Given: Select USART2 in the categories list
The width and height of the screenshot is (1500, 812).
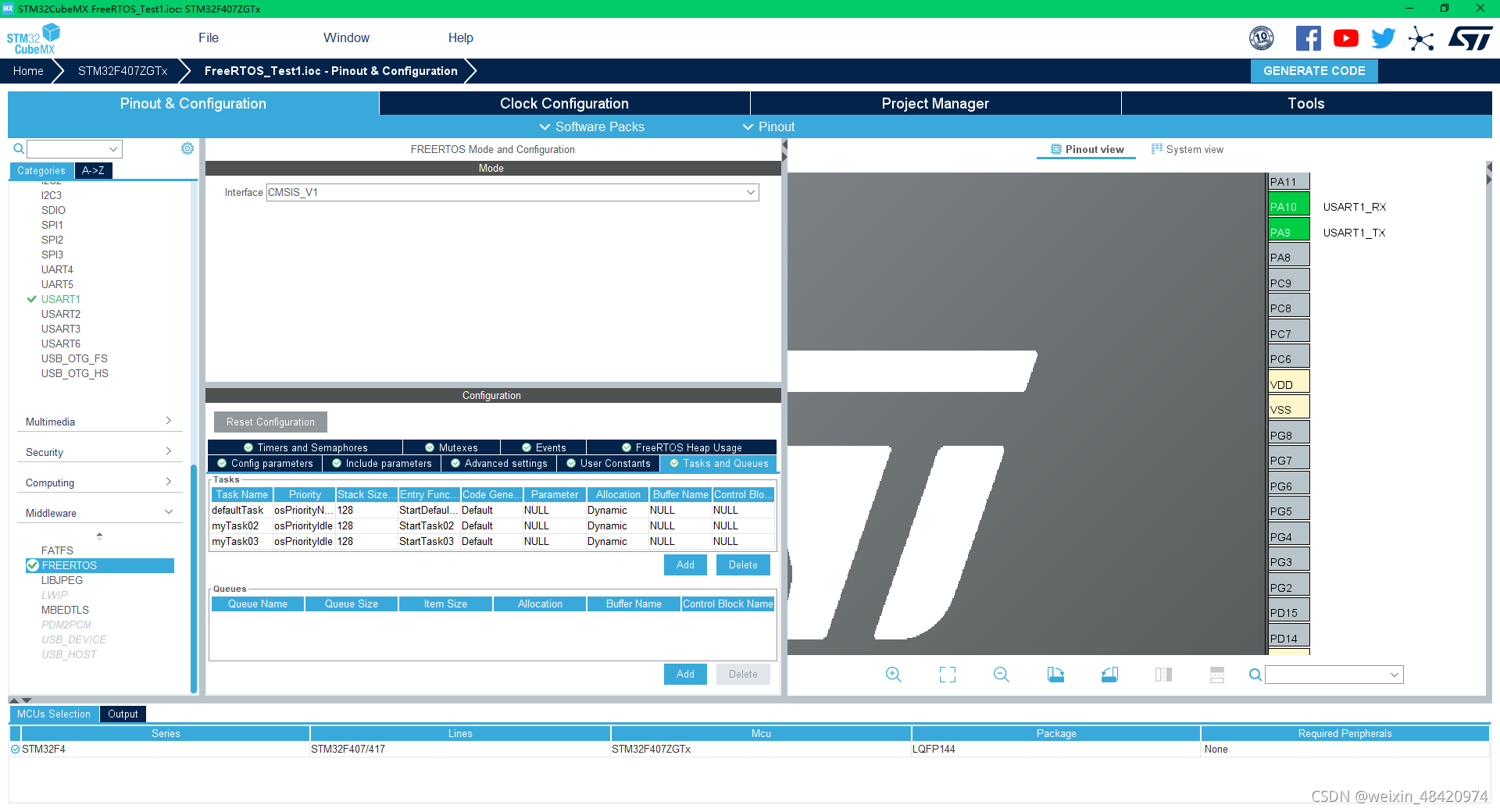Looking at the screenshot, I should point(61,314).
